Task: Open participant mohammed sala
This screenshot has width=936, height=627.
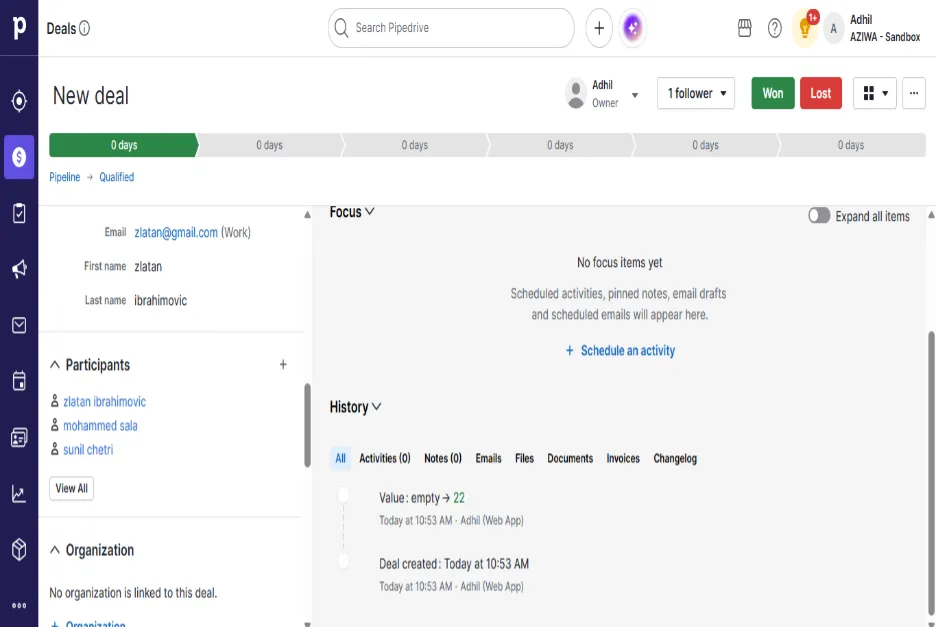Action: coord(100,426)
